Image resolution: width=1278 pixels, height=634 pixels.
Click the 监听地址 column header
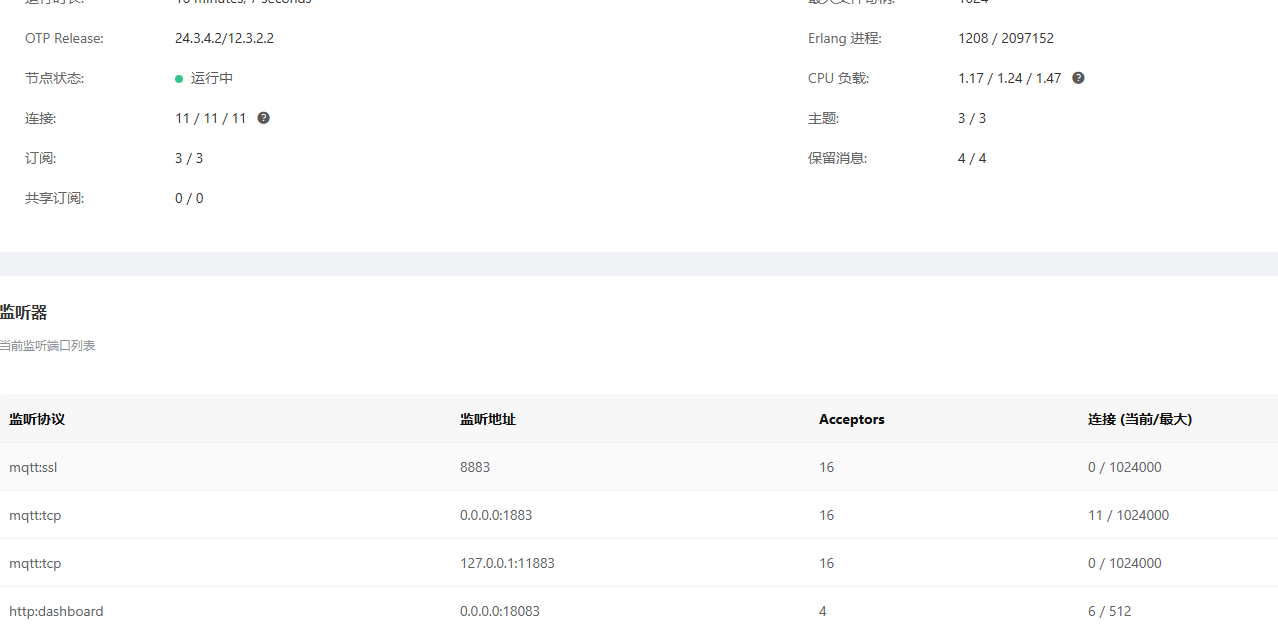coord(488,419)
